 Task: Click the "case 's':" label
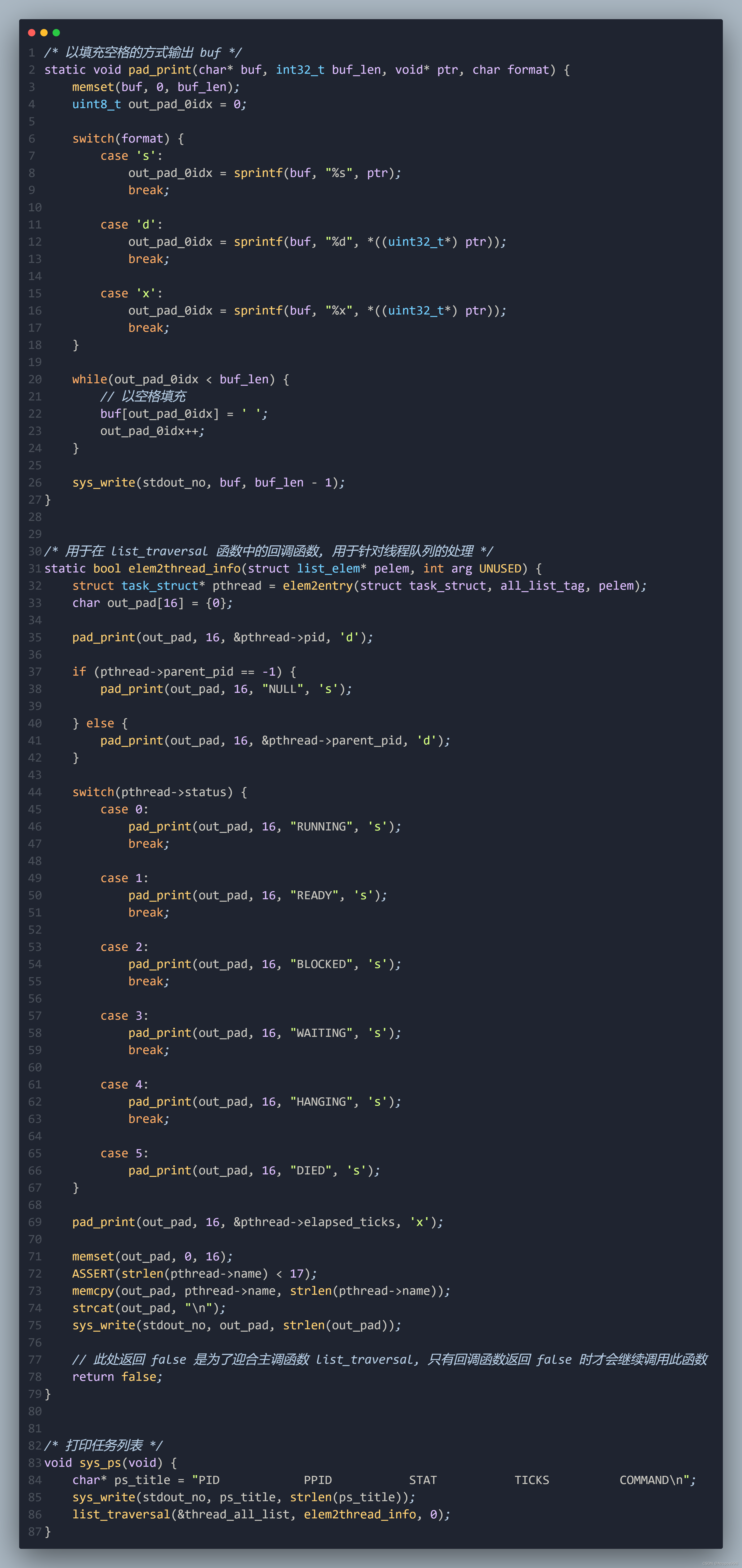click(x=131, y=156)
